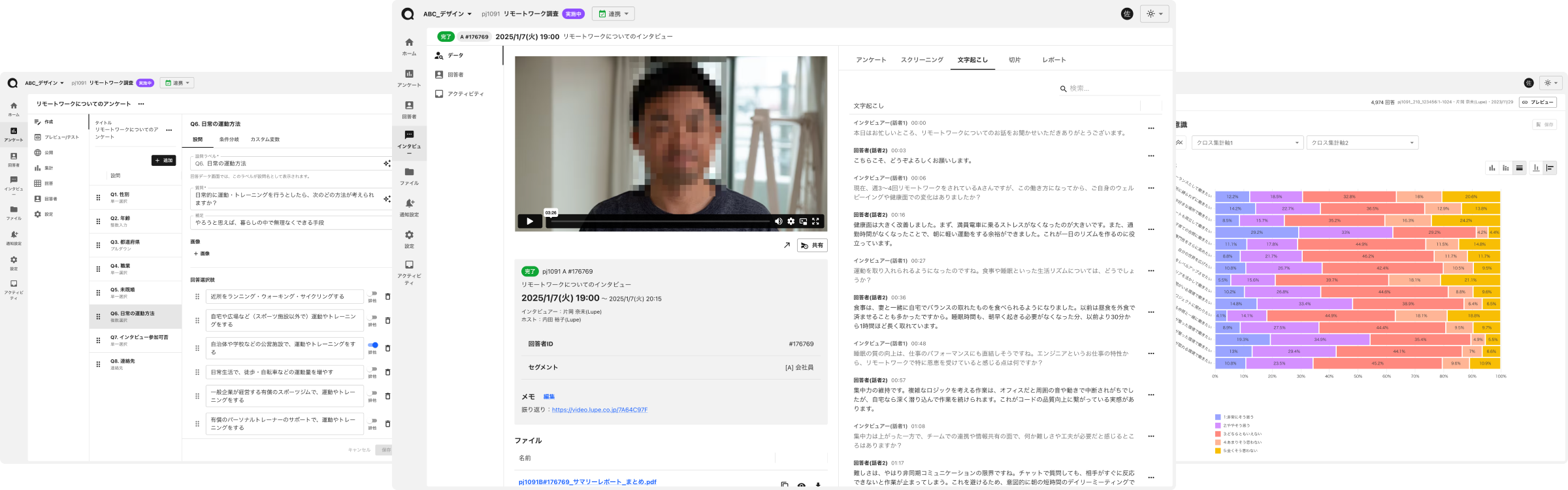Screen dimensions: 1568x490
Task: Open video player settings gear
Action: (x=791, y=221)
